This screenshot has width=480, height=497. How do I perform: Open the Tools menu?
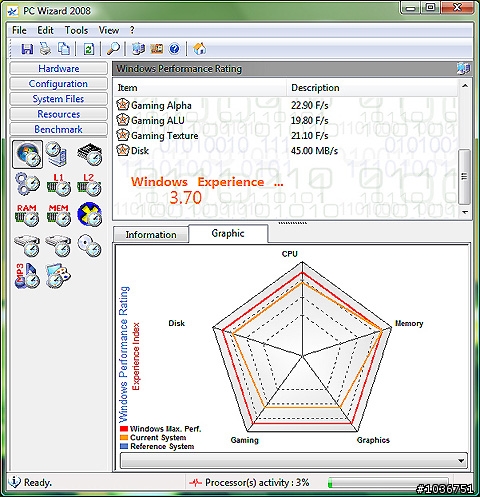76,30
